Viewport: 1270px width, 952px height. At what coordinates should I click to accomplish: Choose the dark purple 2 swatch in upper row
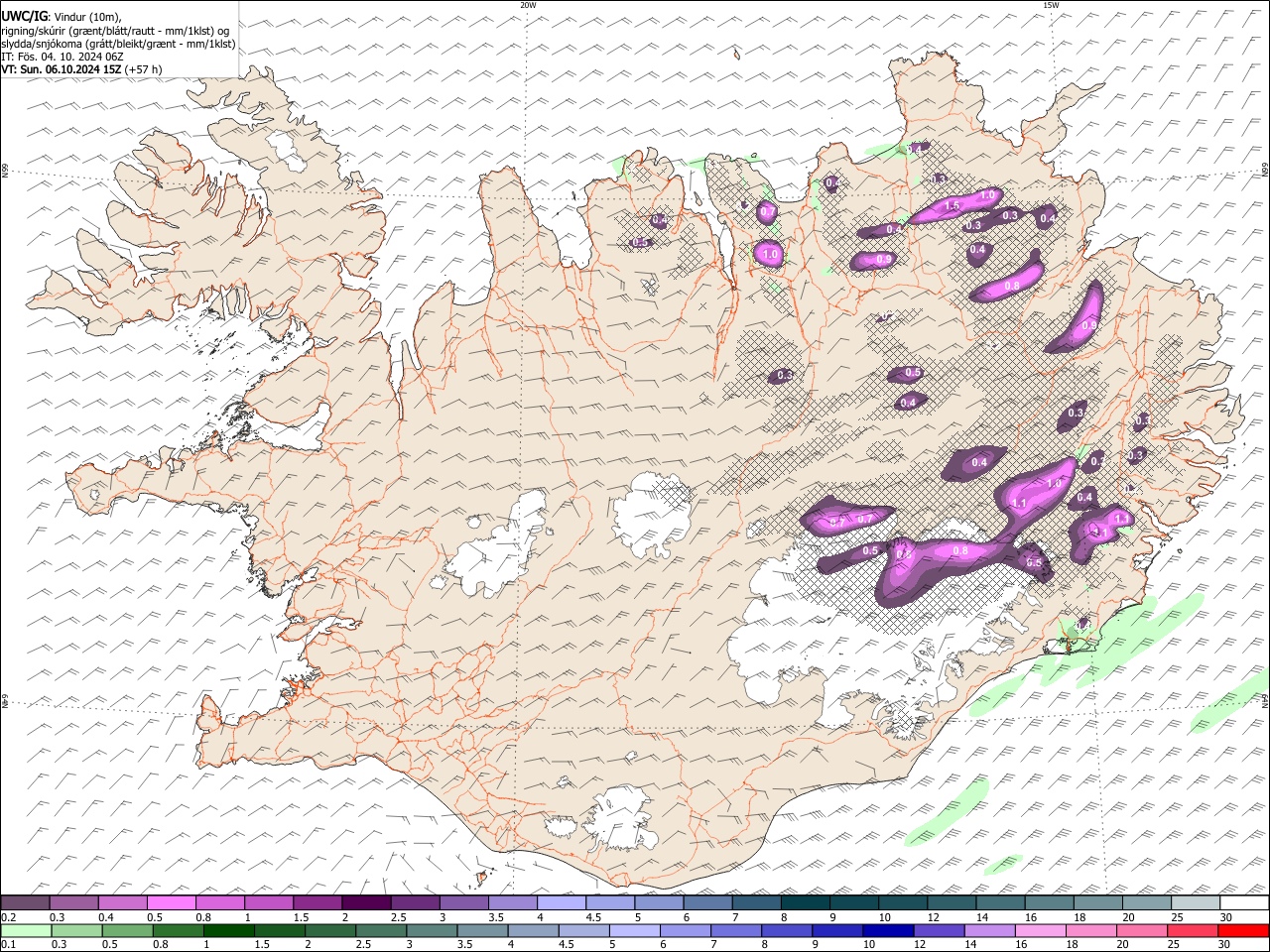click(366, 903)
